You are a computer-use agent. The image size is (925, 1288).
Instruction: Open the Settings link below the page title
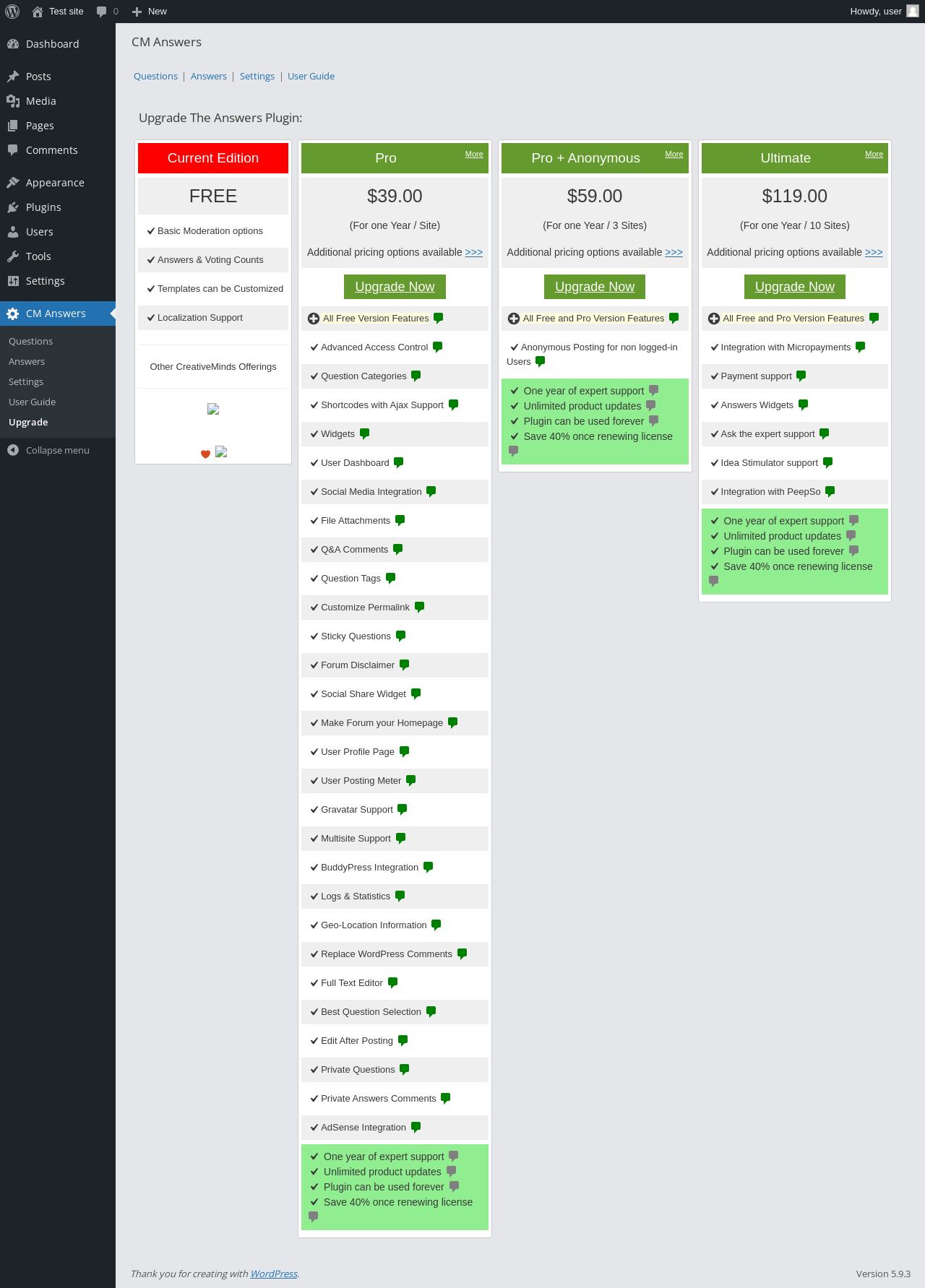coord(257,76)
